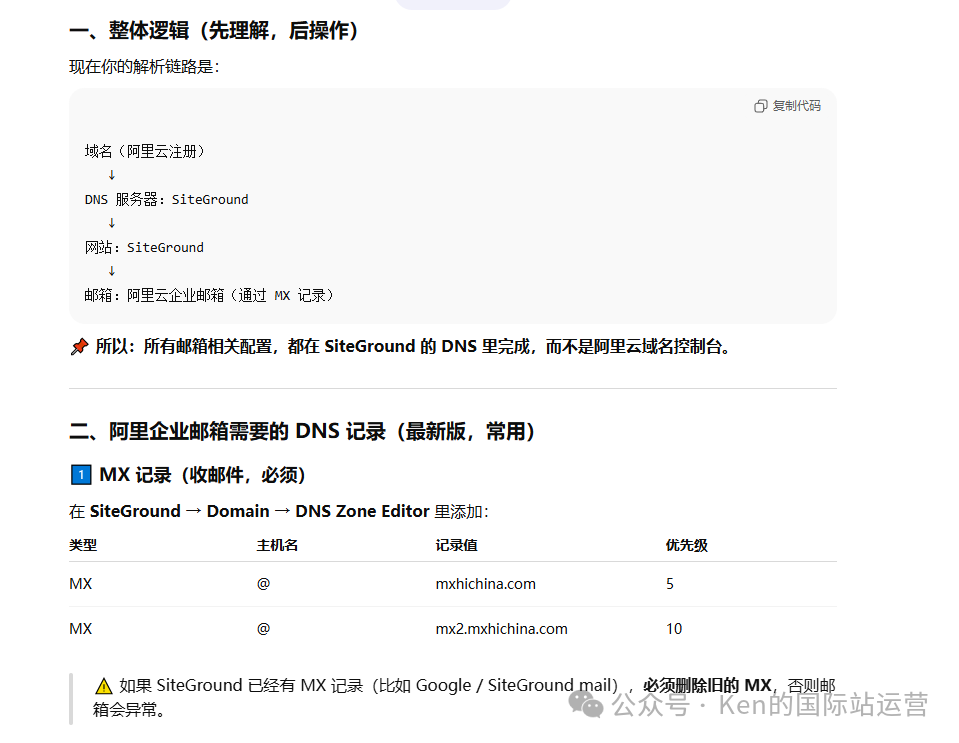The image size is (959, 743).
Task: Click the MX 记录（收邮件，必须）subsection title
Action: (x=200, y=474)
